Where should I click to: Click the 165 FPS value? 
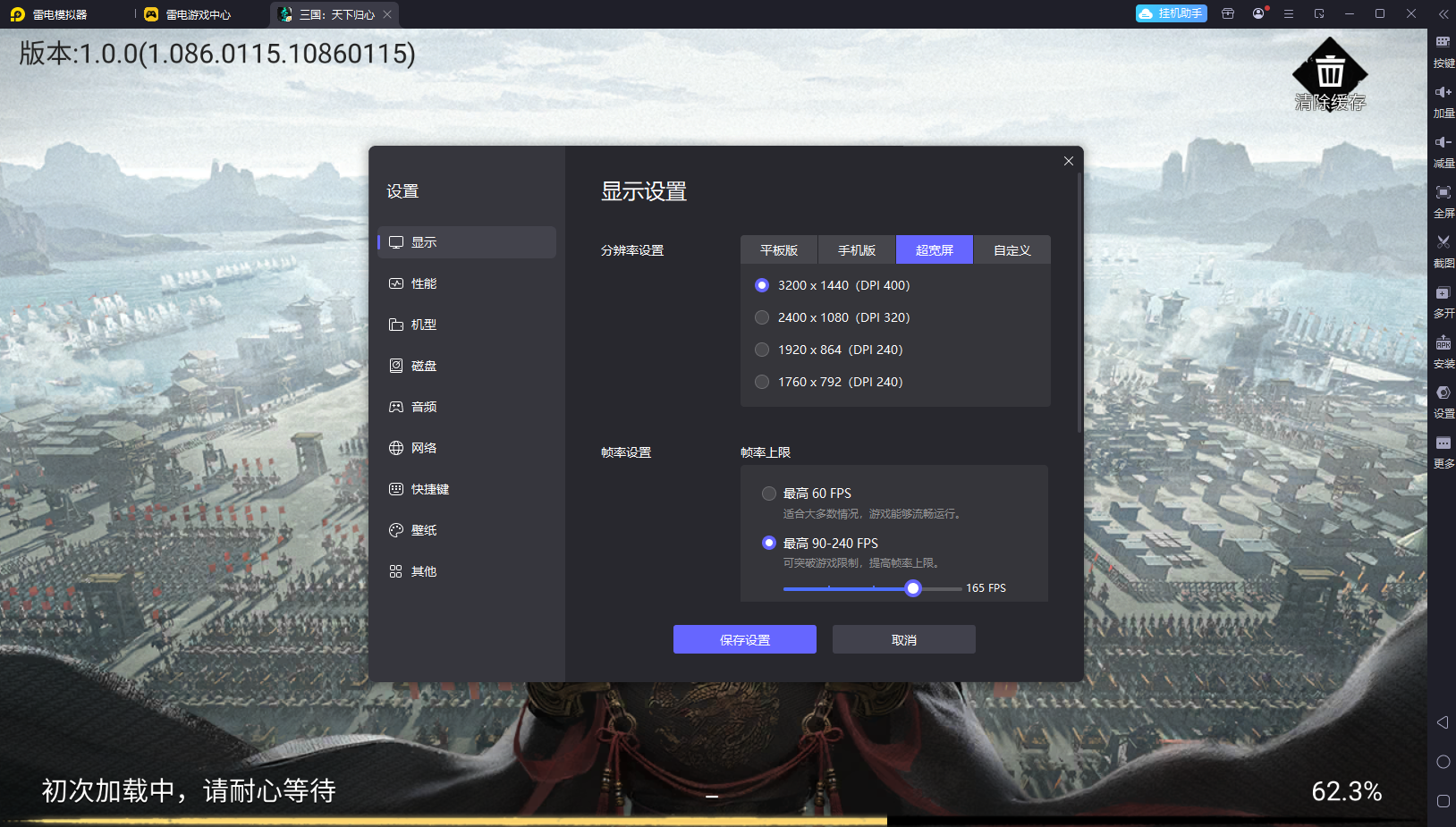click(986, 588)
